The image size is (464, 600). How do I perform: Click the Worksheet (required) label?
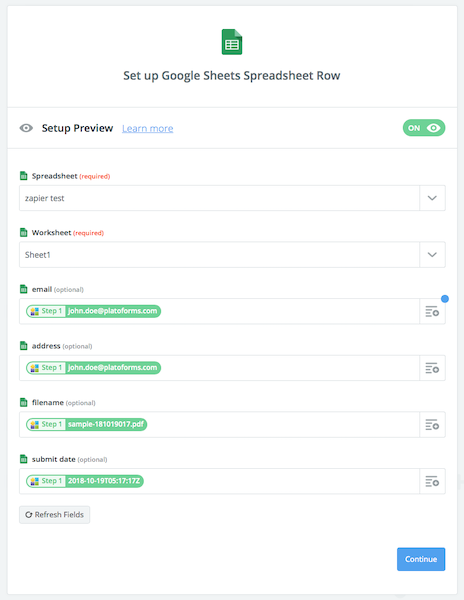click(68, 233)
